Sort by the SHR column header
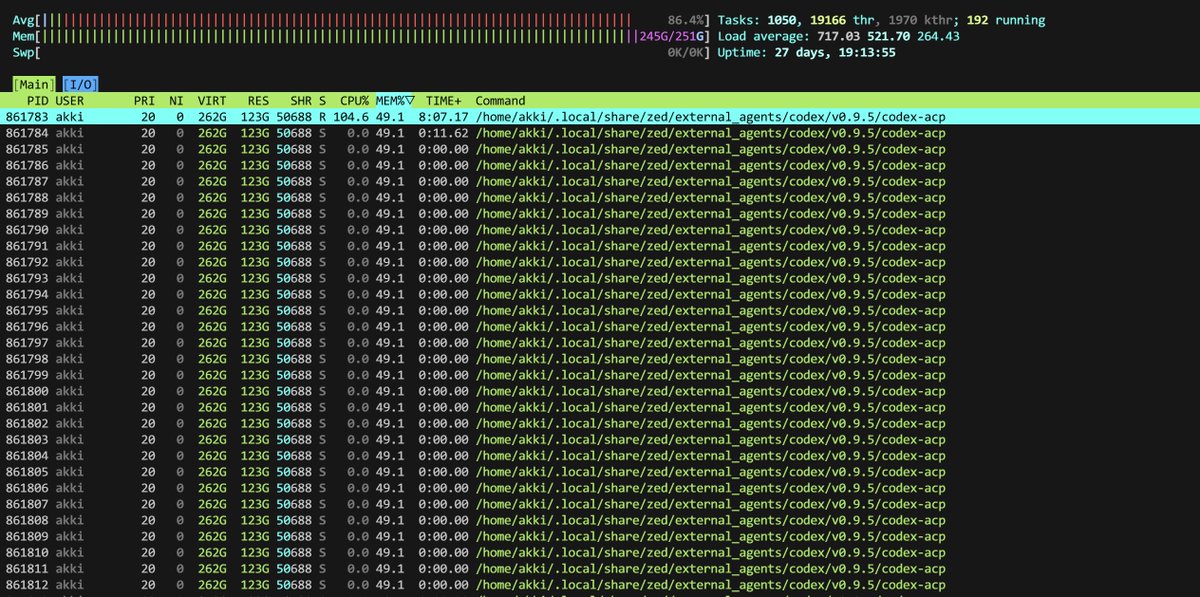The height and width of the screenshot is (597, 1200). (x=300, y=101)
